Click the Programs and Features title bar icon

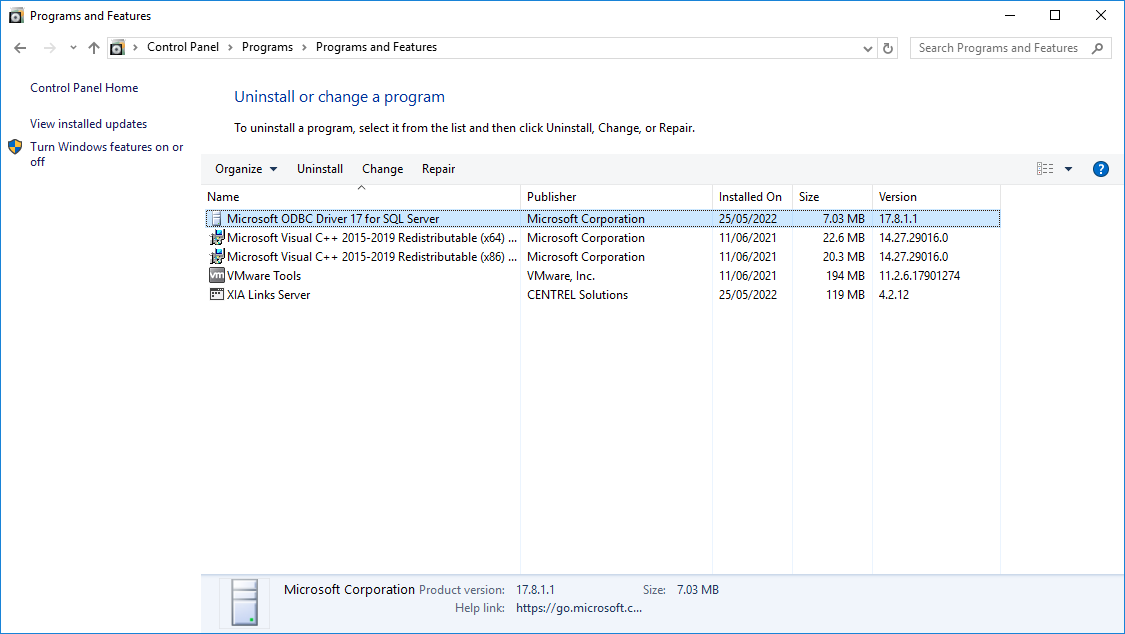click(x=16, y=16)
